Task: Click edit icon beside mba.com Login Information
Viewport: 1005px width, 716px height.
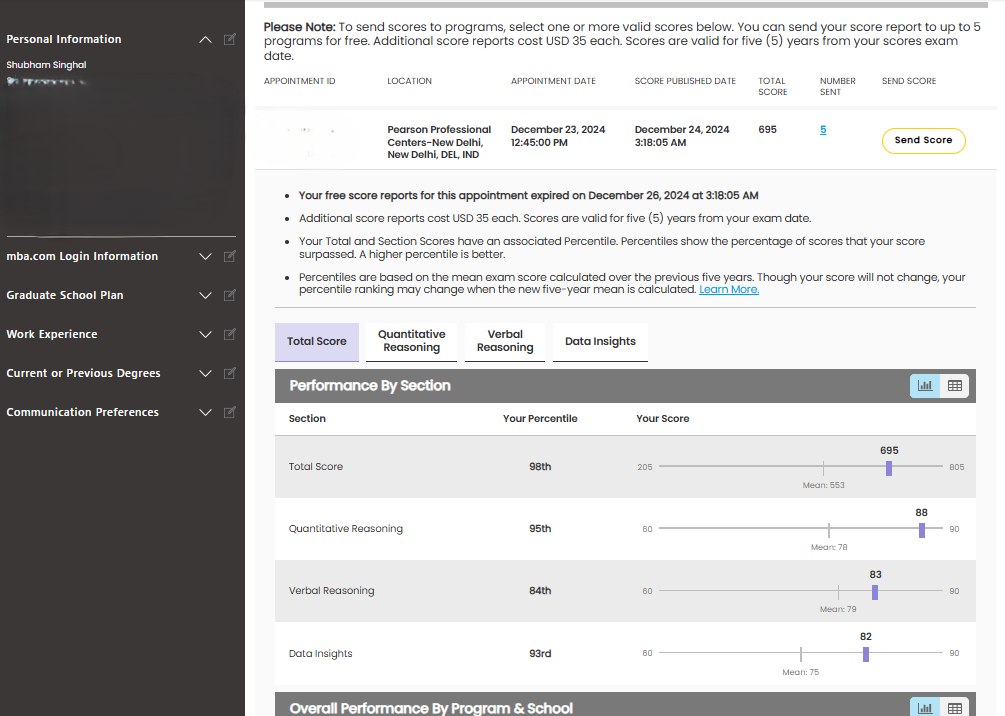Action: pos(230,257)
